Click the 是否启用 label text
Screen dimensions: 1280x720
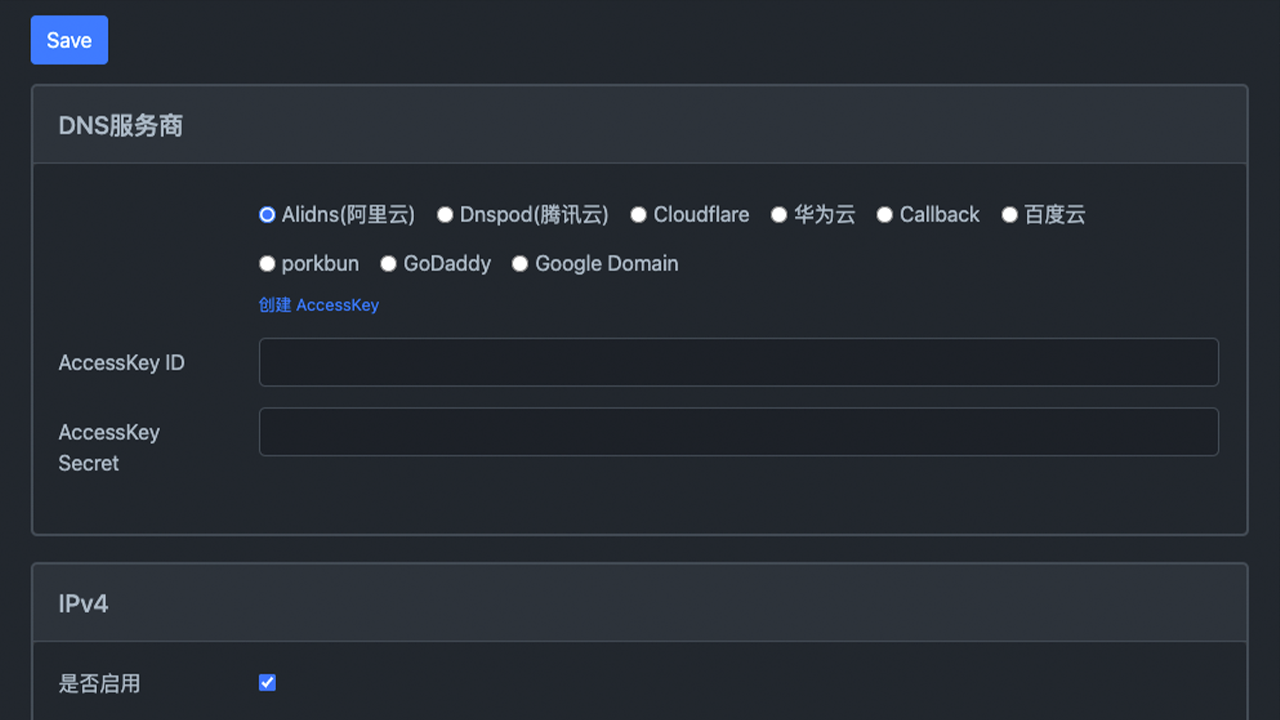(x=99, y=684)
